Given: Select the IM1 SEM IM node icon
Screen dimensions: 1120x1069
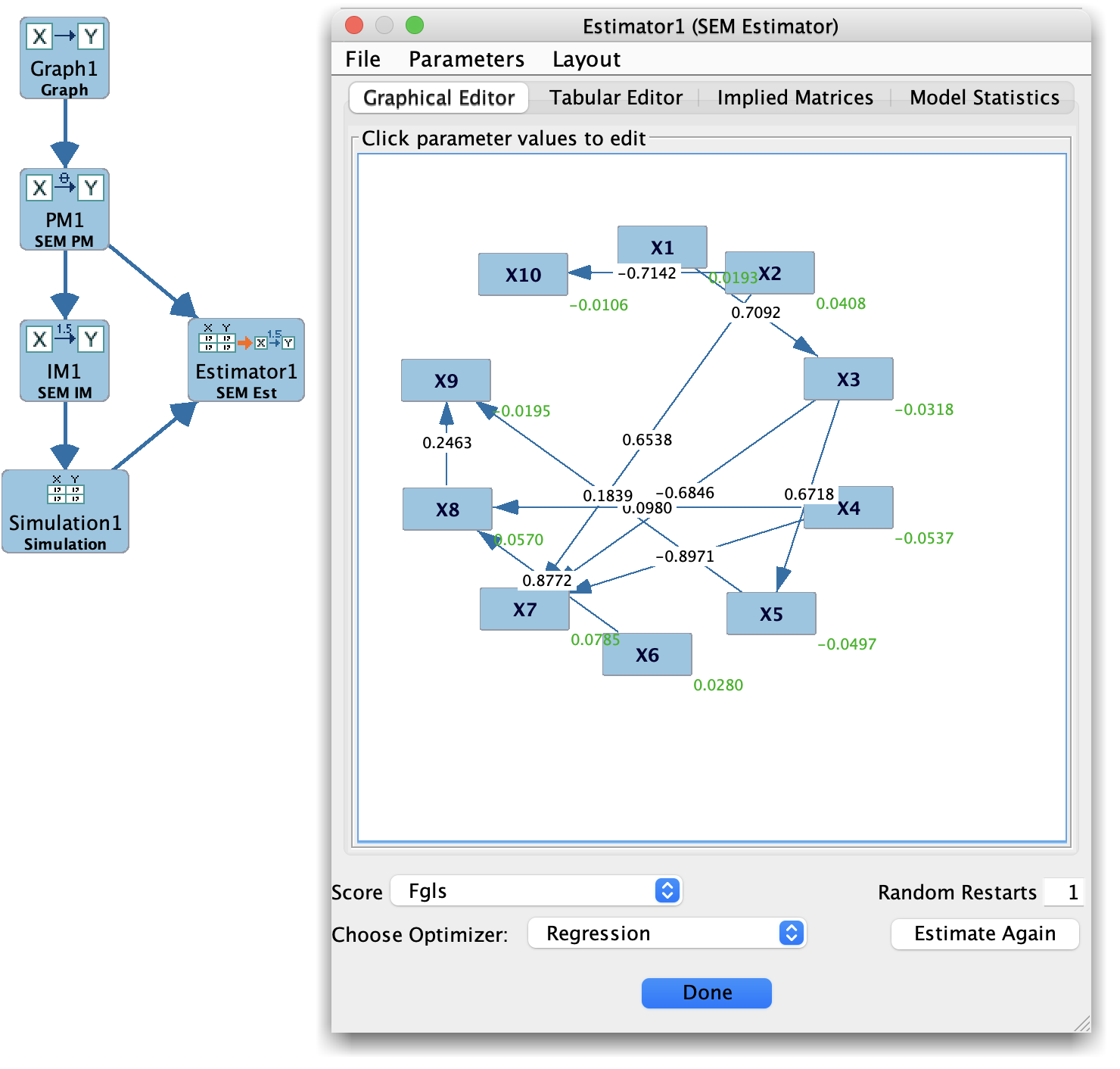Looking at the screenshot, I should click(x=64, y=361).
